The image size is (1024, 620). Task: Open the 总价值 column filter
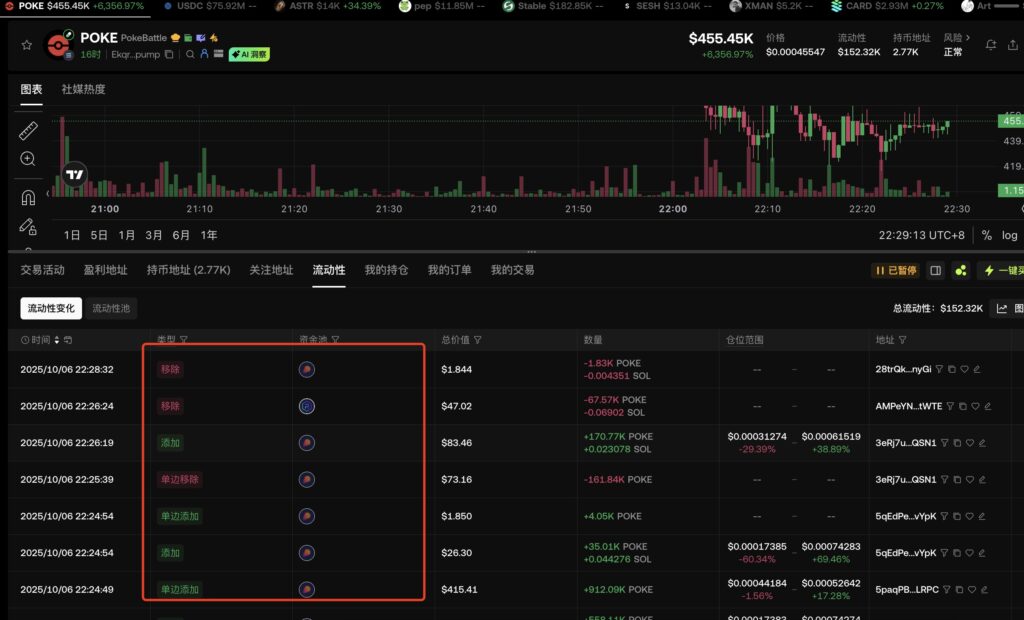[478, 340]
